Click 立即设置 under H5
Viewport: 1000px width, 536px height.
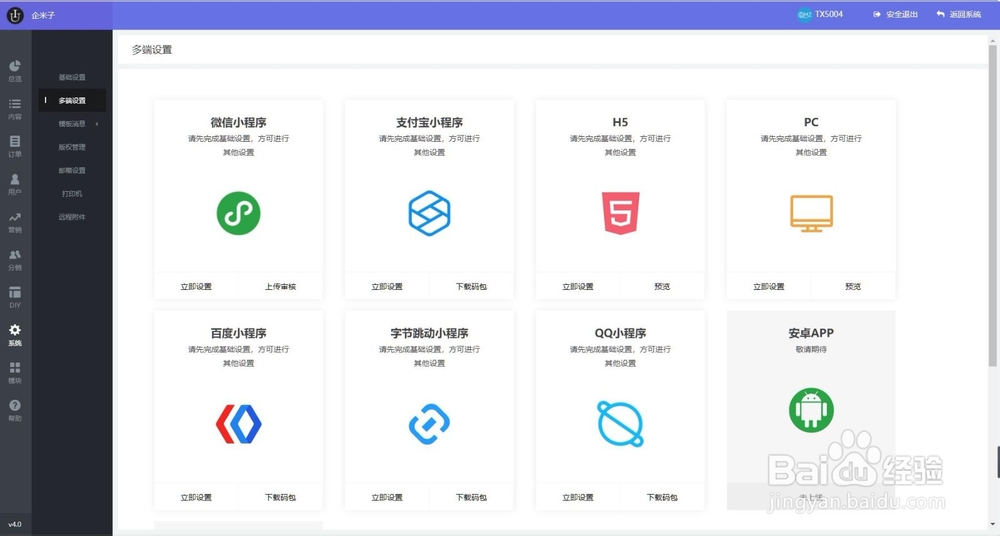point(578,287)
